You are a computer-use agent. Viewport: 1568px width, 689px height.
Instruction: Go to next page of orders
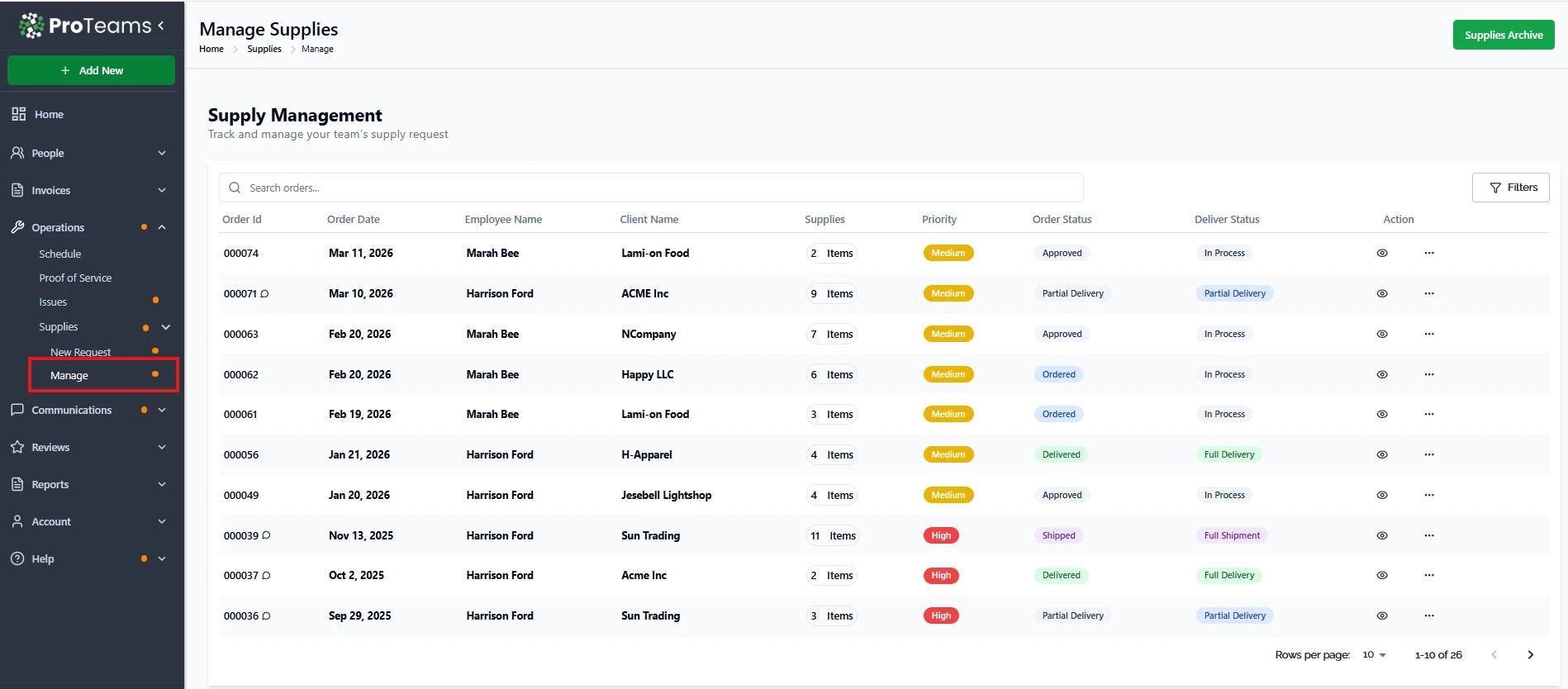click(1529, 655)
